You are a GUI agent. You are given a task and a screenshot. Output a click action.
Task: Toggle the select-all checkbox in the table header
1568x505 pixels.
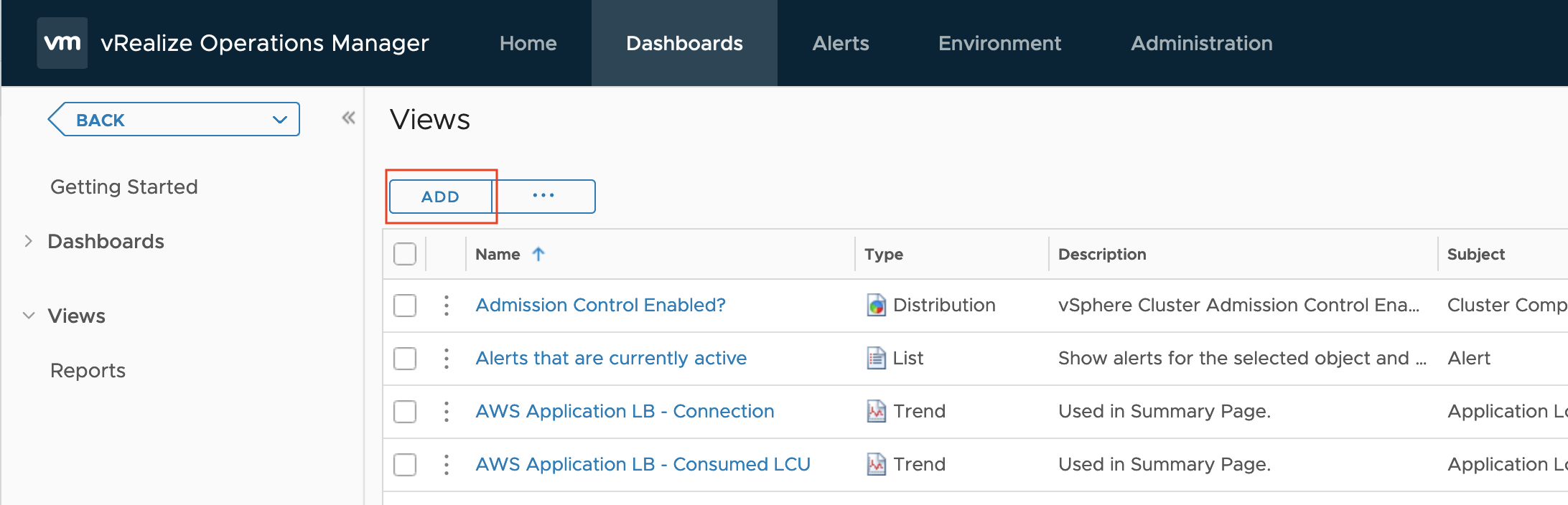tap(405, 254)
